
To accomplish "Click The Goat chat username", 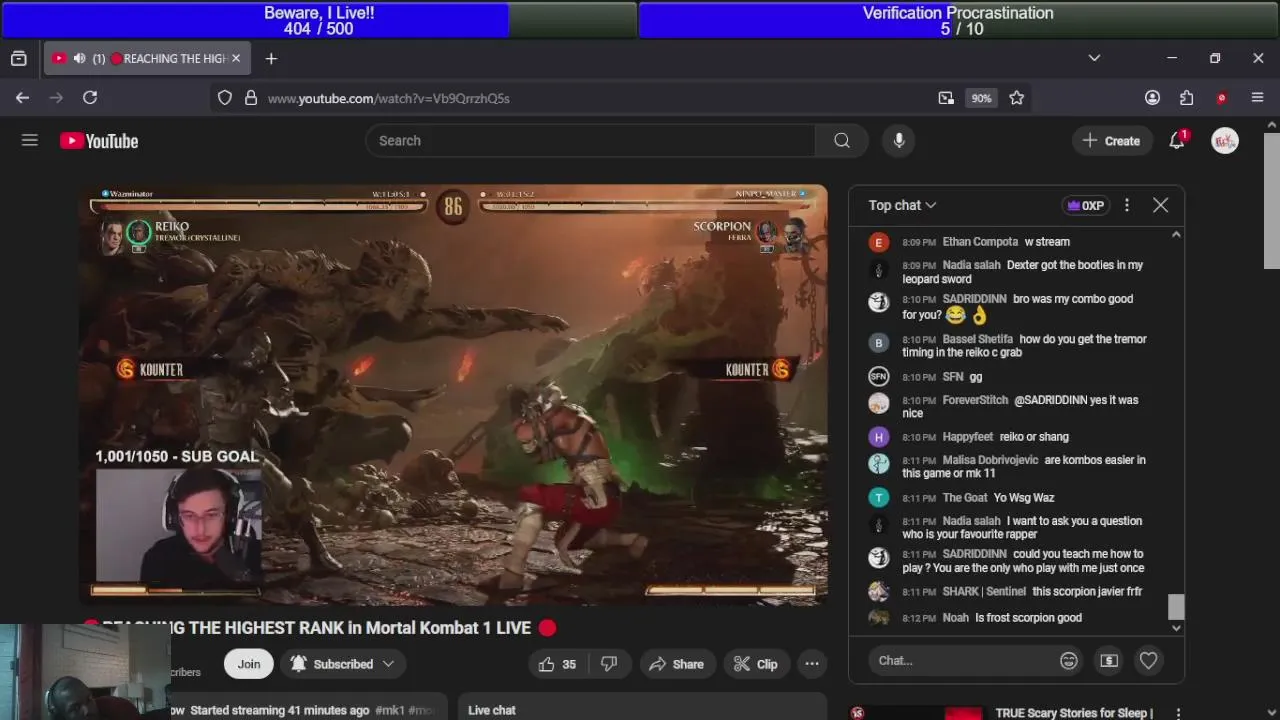I will click(965, 498).
